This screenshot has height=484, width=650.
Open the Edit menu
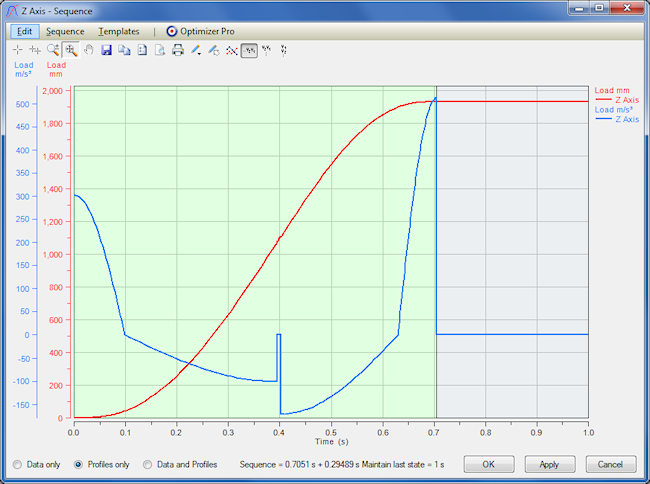pos(25,31)
